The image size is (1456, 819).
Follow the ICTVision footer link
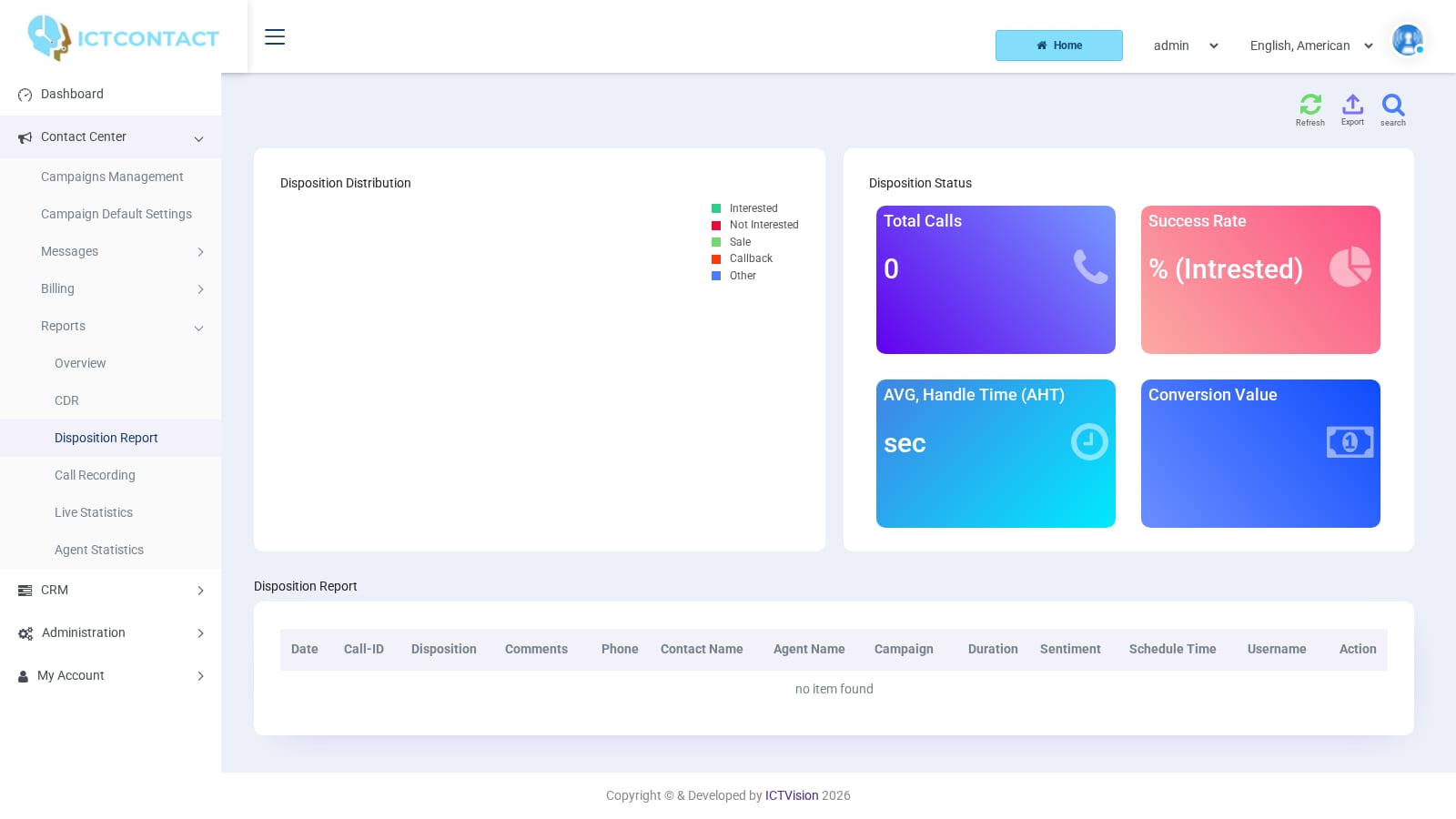coord(792,795)
